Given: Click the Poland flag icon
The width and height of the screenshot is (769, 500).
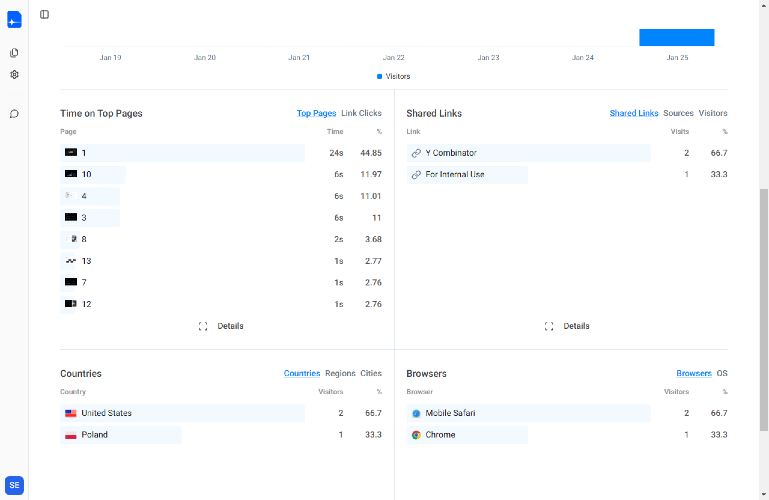Looking at the screenshot, I should tap(71, 435).
